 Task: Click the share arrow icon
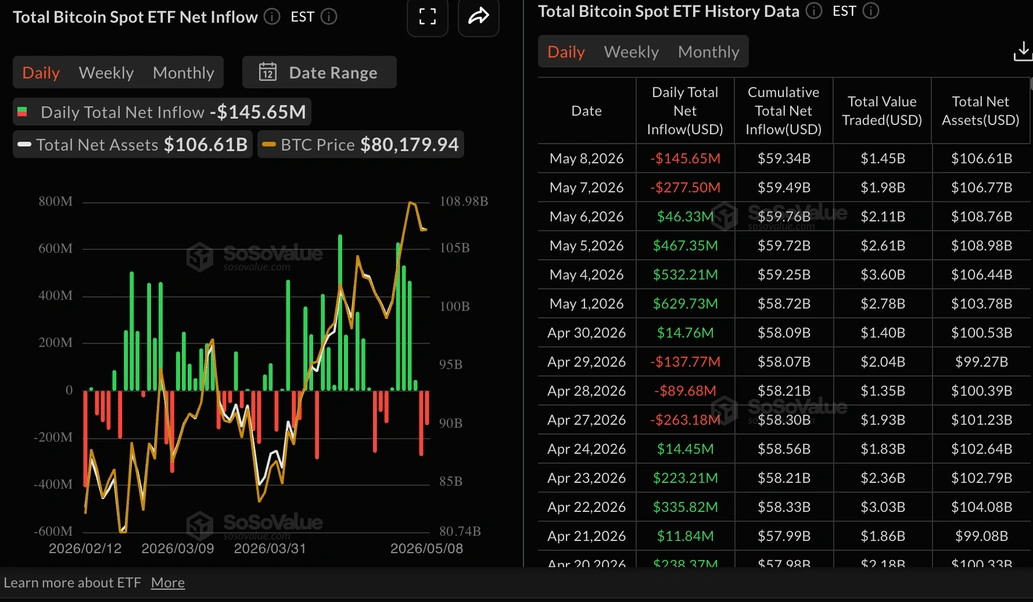coord(478,16)
